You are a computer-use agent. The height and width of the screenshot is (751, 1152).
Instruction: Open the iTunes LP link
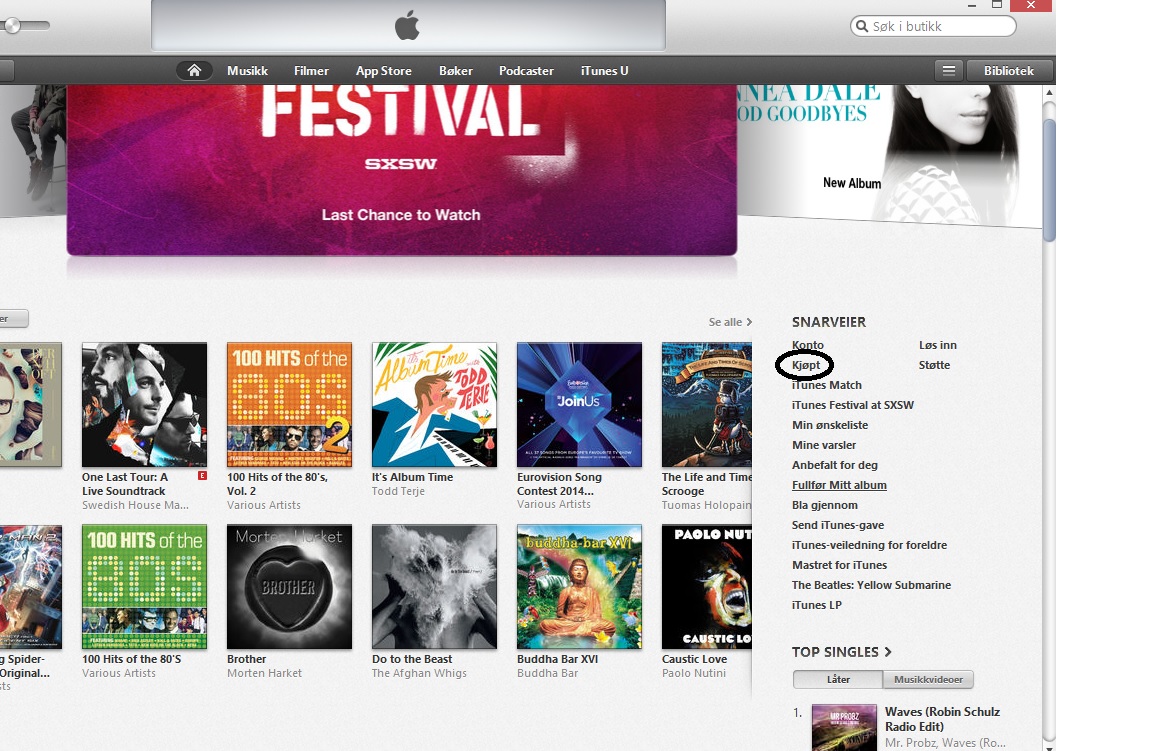[816, 605]
